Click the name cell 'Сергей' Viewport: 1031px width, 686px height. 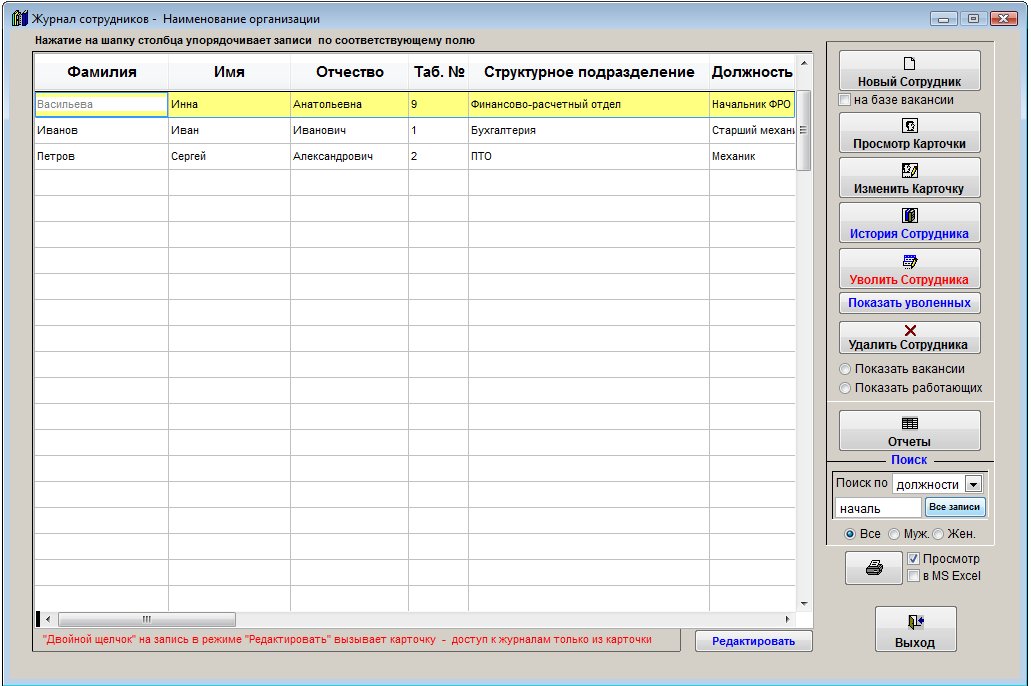[x=229, y=157]
